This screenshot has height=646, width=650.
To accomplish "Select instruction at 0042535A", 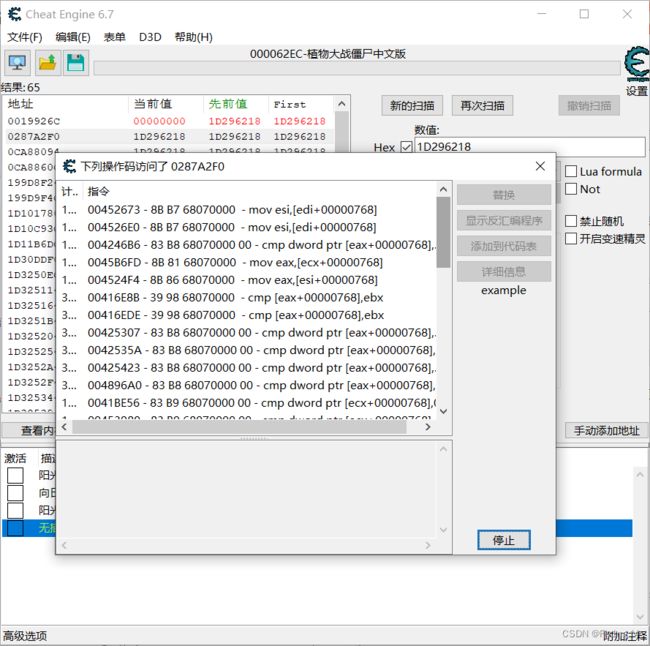I will (247, 350).
